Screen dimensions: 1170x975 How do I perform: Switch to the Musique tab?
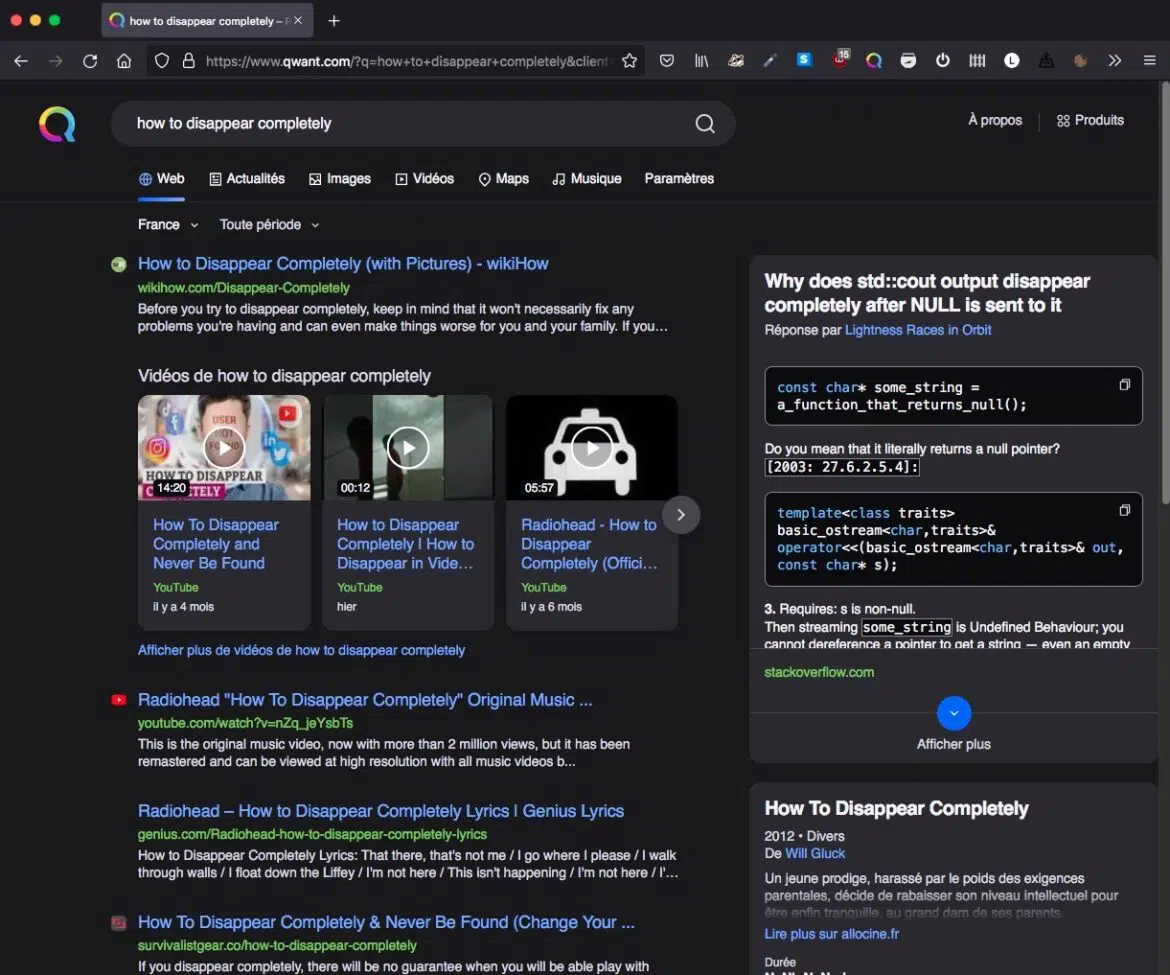(x=586, y=179)
